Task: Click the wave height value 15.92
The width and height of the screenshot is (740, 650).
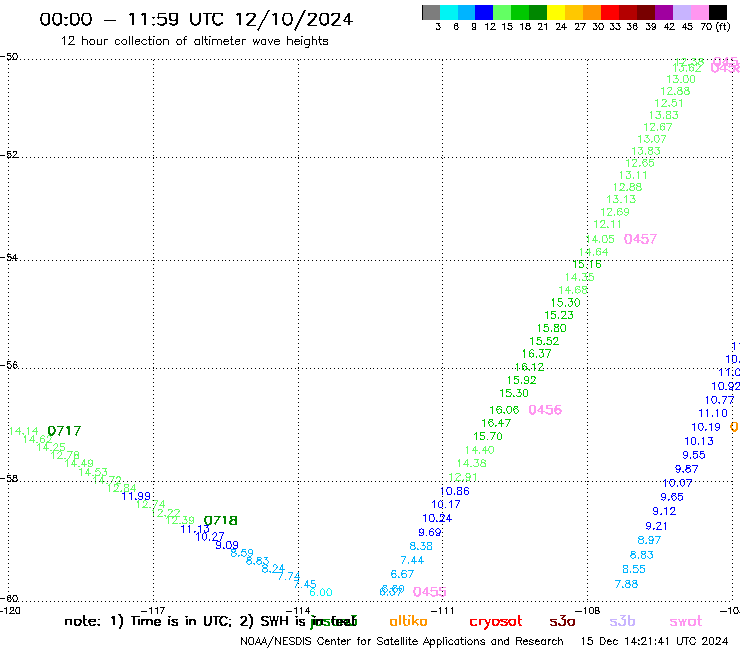Action: 521,380
